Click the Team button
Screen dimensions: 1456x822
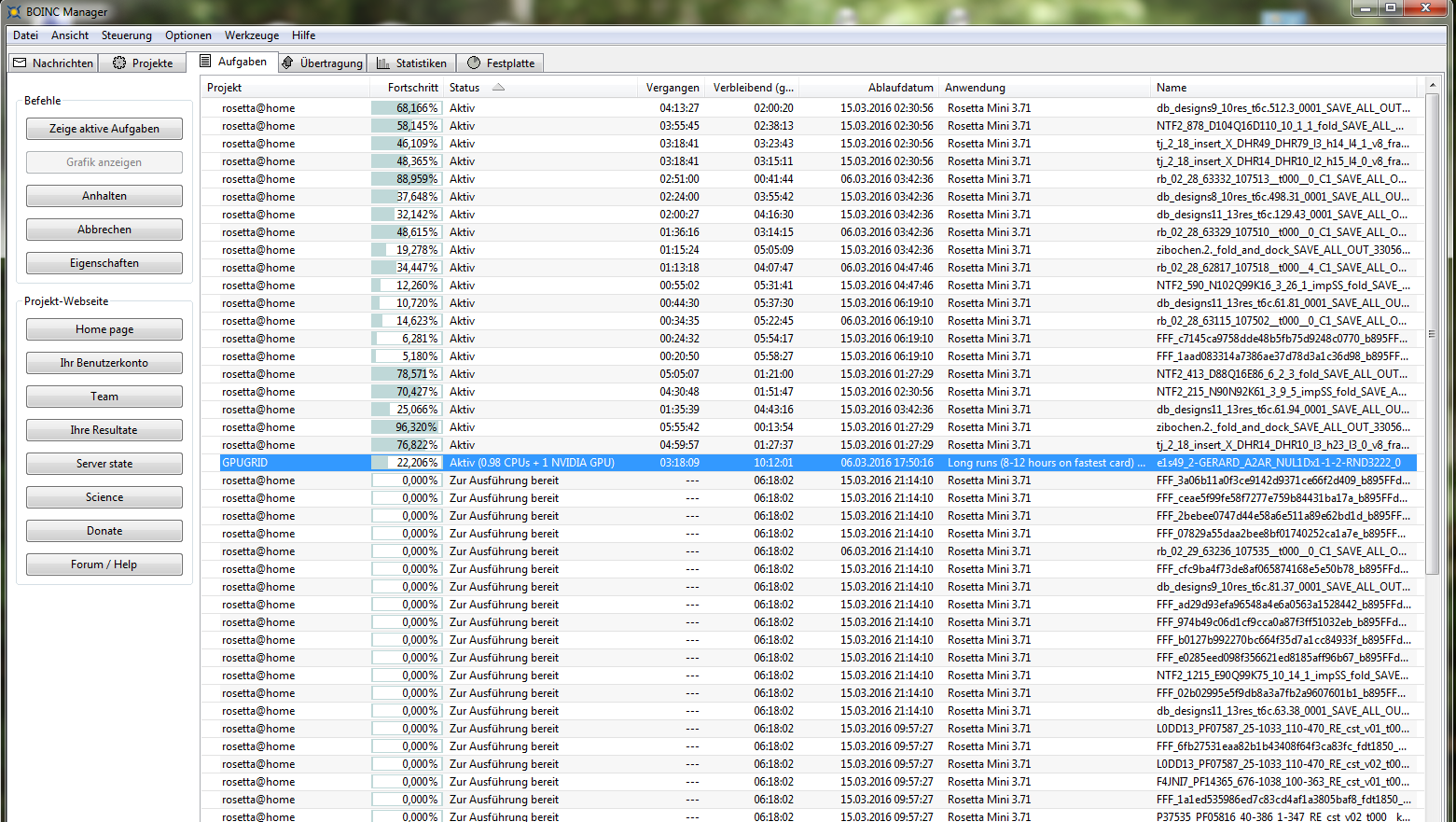104,397
